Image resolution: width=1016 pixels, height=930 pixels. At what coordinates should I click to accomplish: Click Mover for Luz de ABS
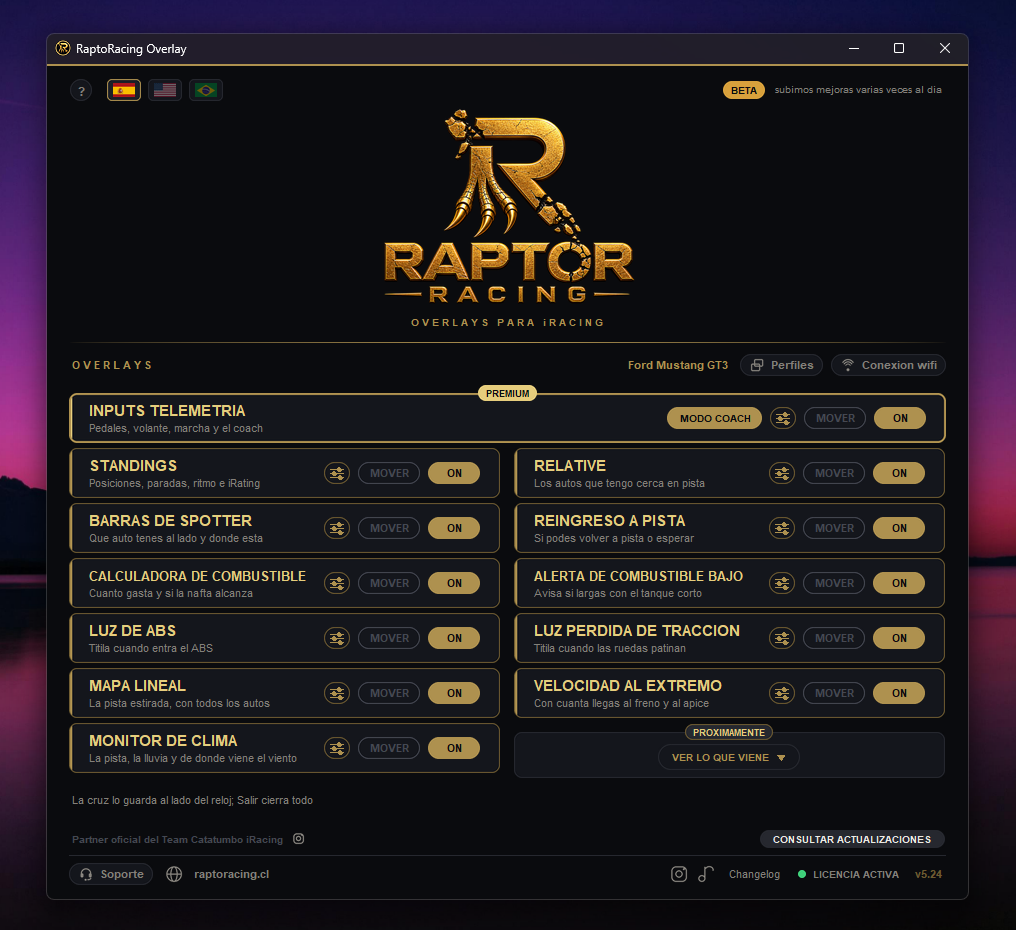[x=389, y=638]
